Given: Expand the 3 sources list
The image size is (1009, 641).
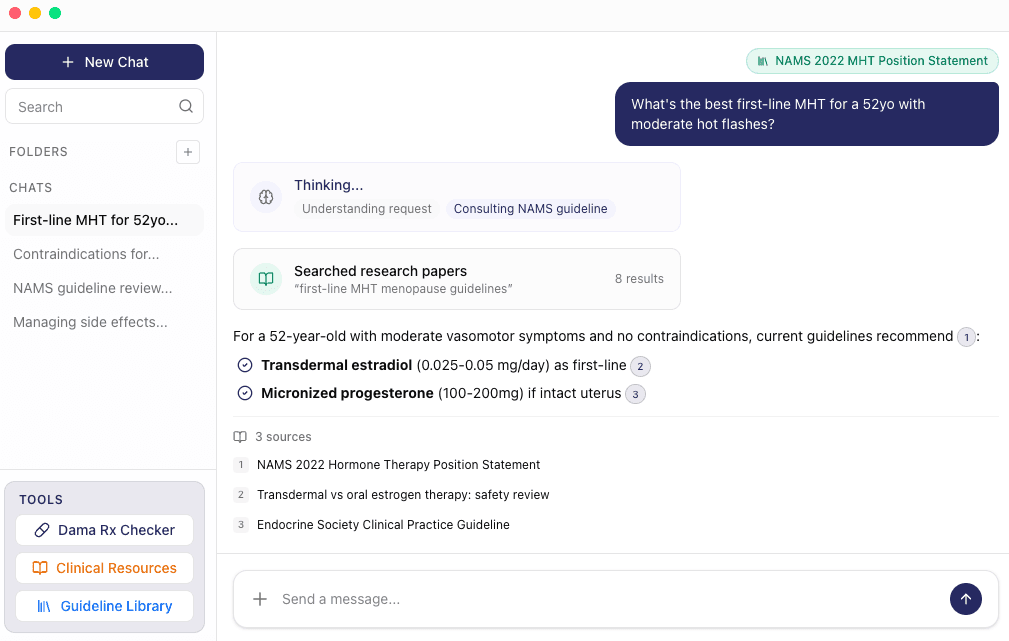Looking at the screenshot, I should click(272, 436).
